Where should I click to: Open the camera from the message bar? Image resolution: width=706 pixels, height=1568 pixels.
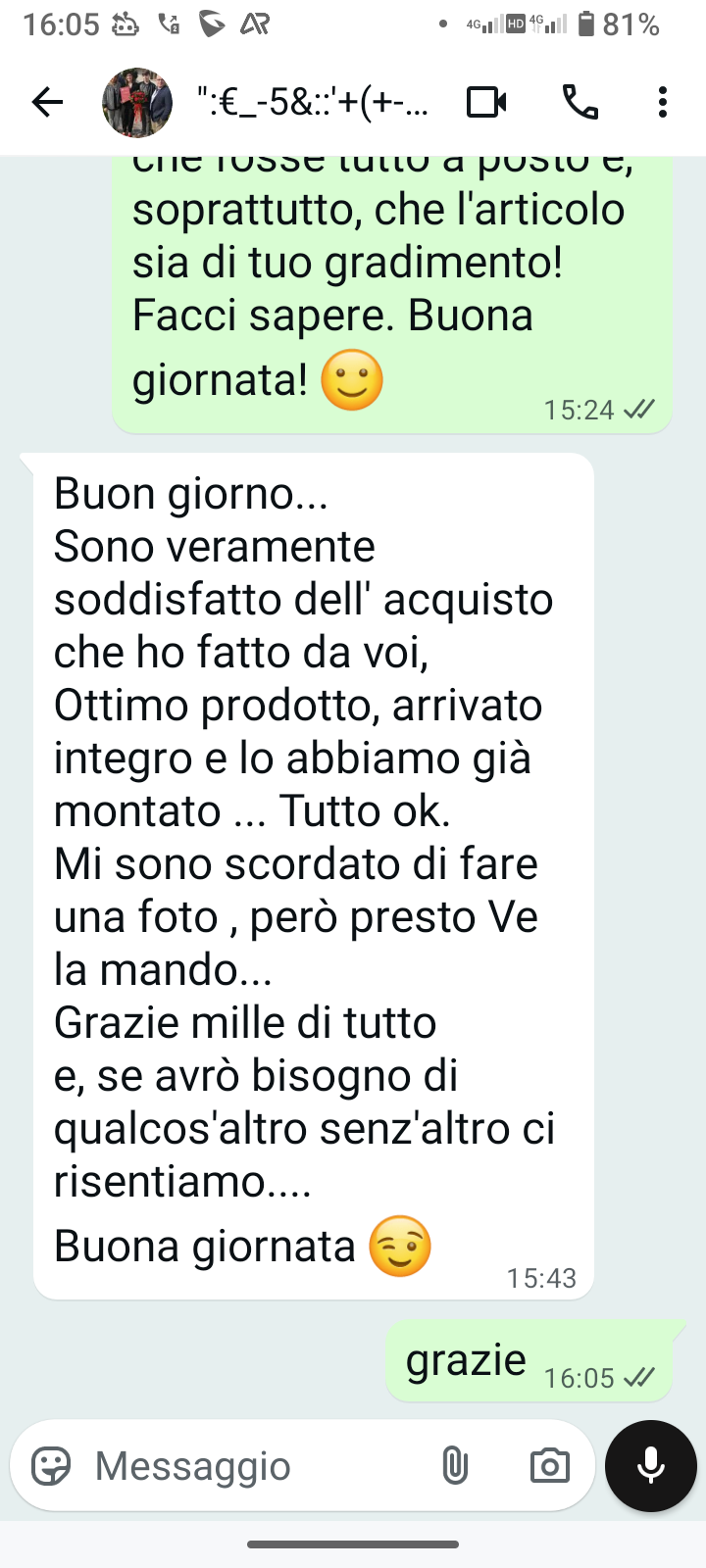point(549,1466)
